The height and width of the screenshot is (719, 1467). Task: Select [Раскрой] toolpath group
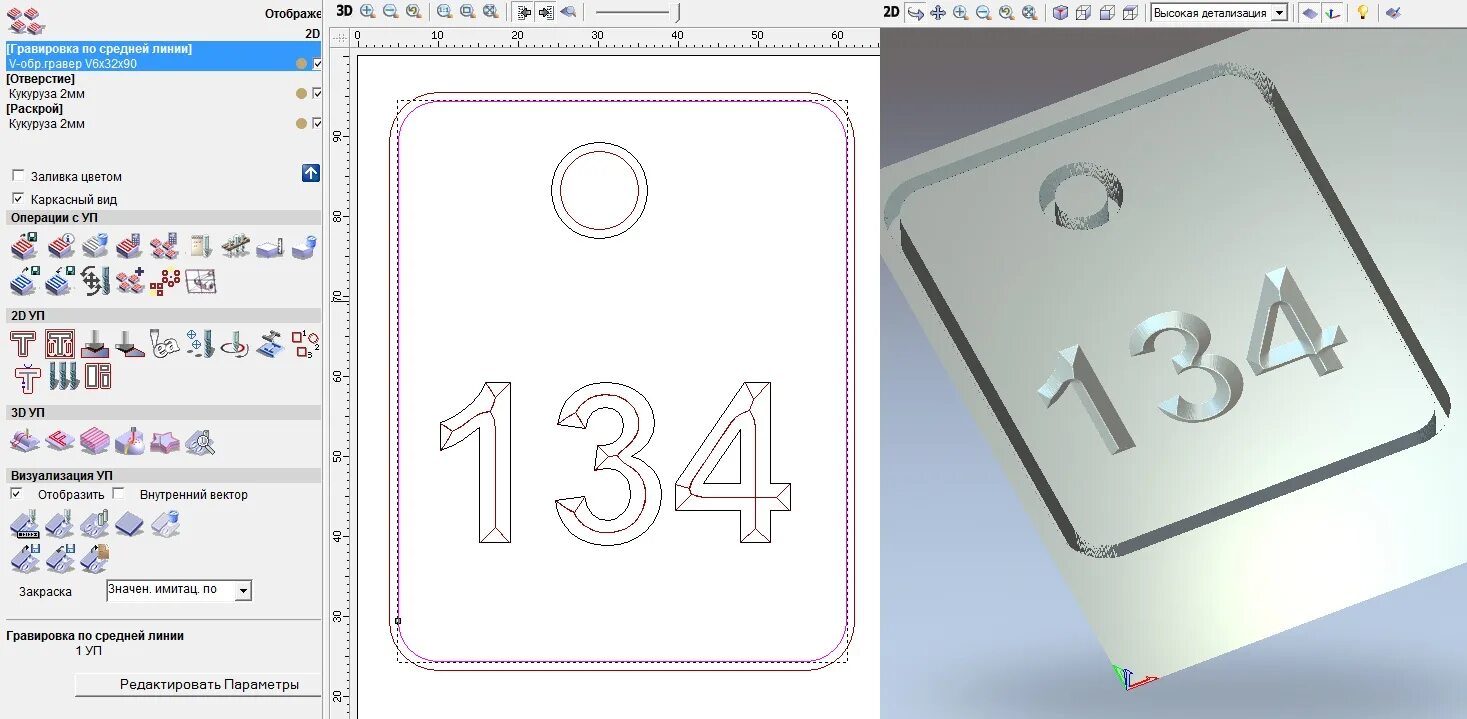[x=34, y=108]
